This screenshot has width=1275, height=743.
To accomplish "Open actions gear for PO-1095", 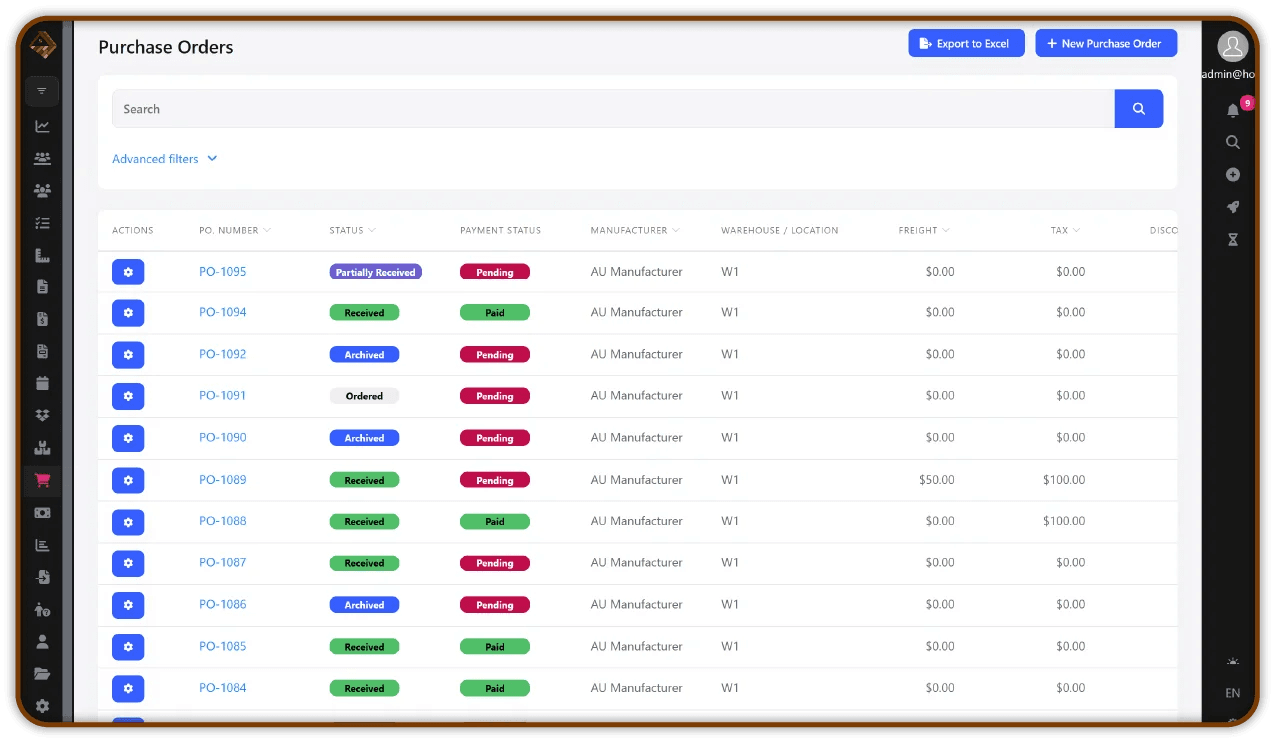I will tap(128, 272).
